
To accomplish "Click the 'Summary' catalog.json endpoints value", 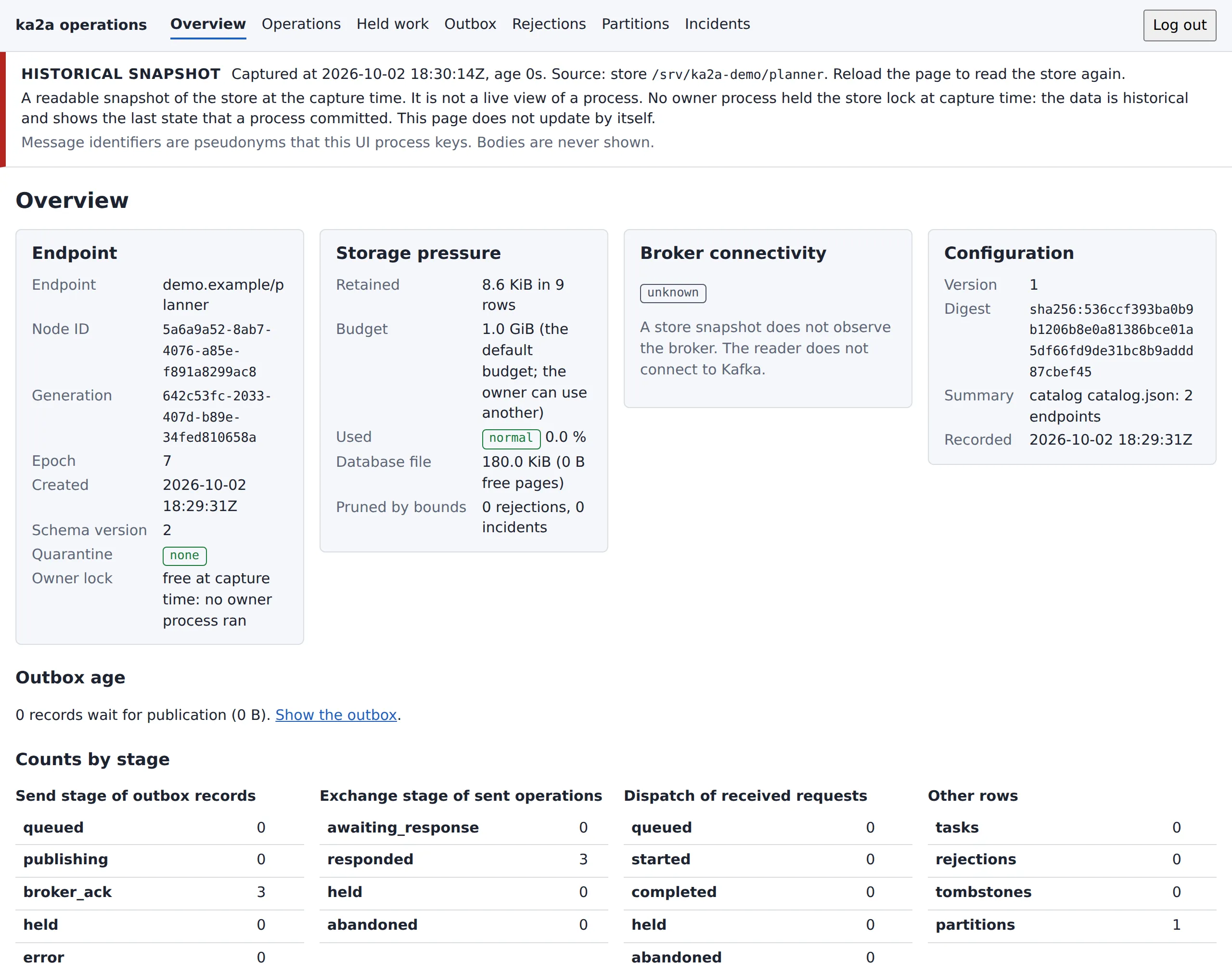I will [x=1111, y=406].
